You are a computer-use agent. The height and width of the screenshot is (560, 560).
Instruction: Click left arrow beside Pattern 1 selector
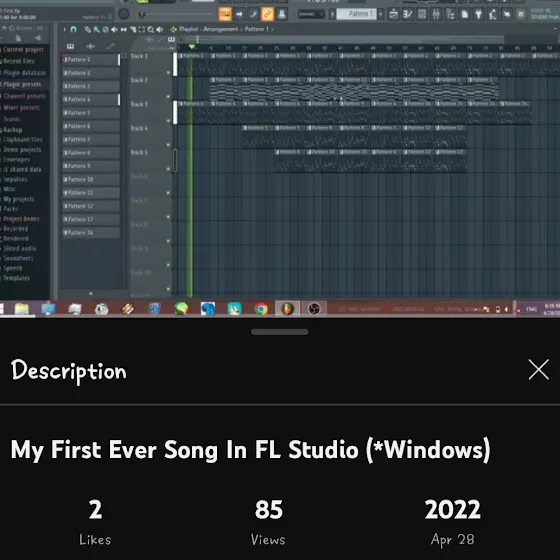pos(332,14)
